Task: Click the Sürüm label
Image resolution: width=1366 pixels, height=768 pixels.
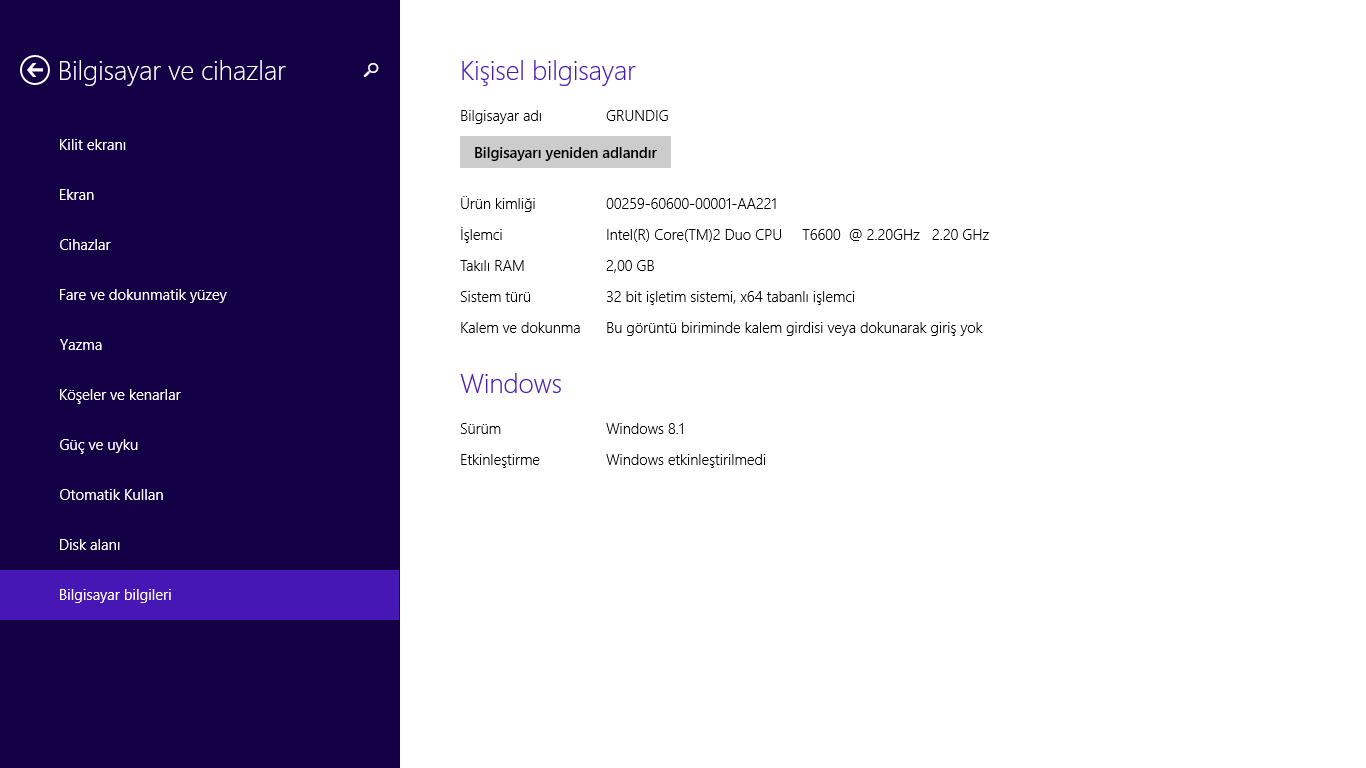Action: point(480,429)
